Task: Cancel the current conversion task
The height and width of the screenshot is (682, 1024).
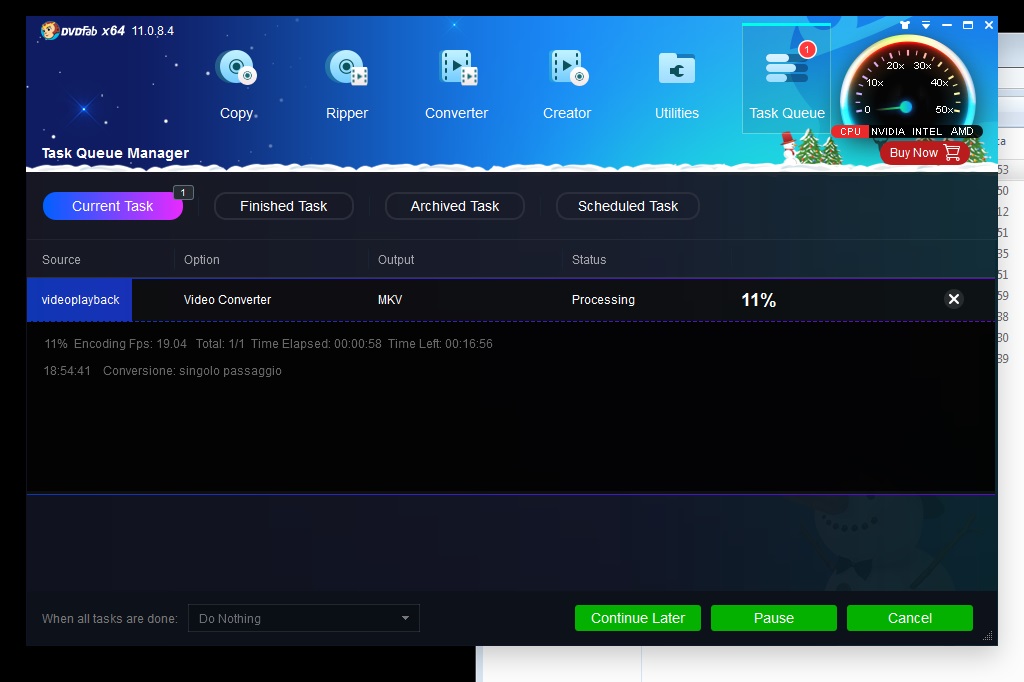Action: tap(910, 618)
